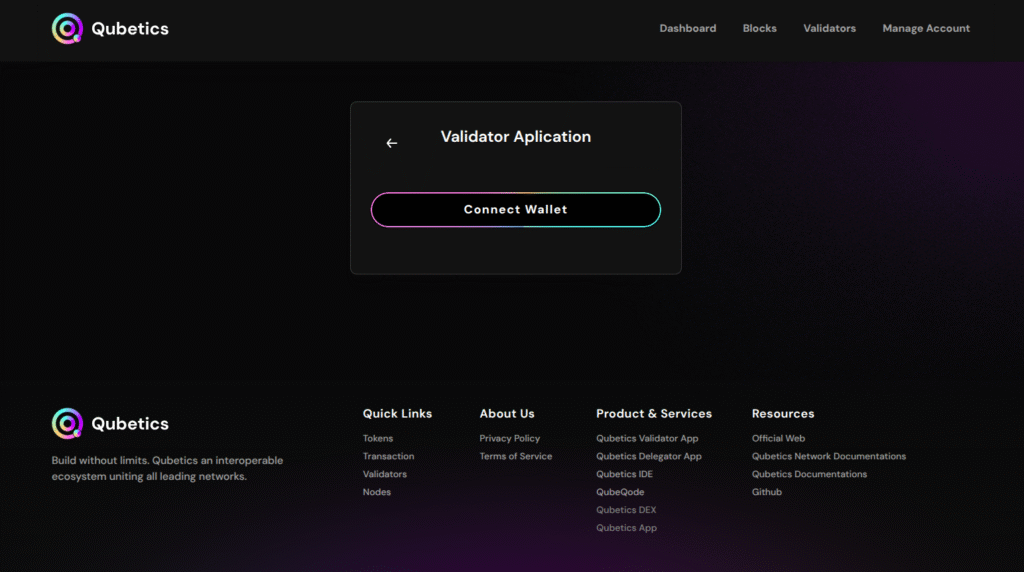The image size is (1024, 572).
Task: Open Qubetics Validator App link
Action: tap(647, 438)
